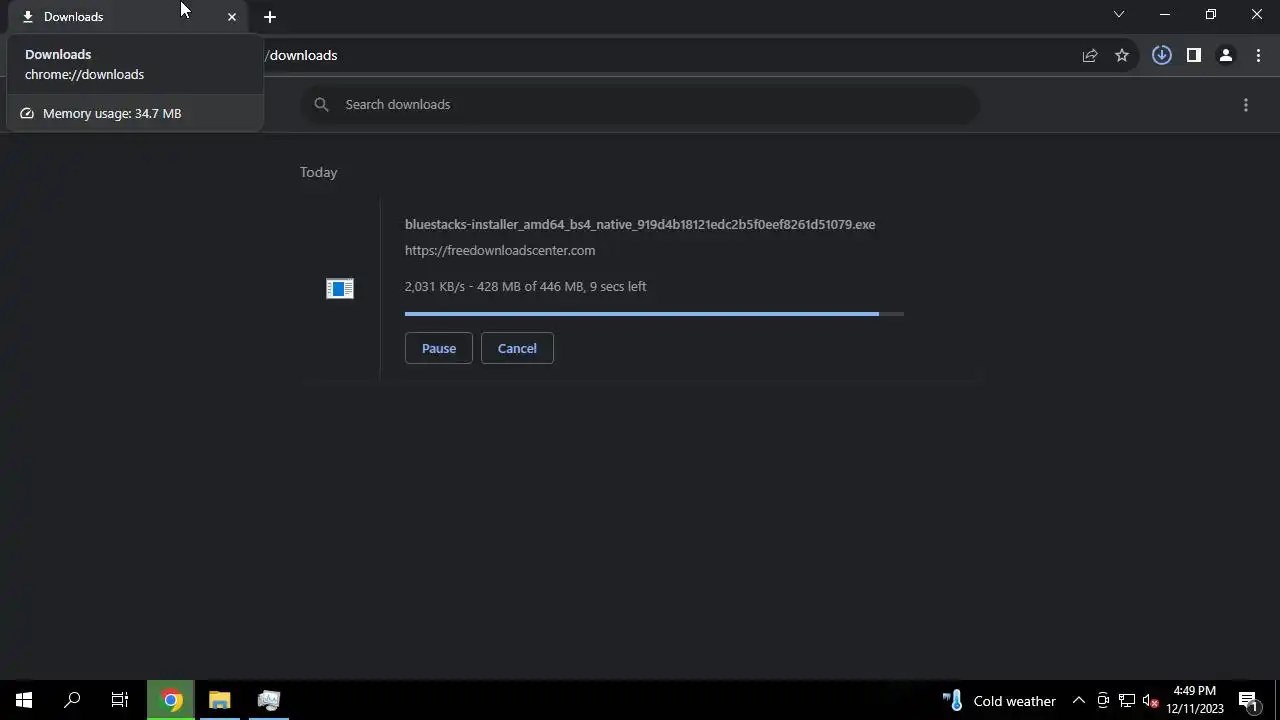Screen dimensions: 1280x720
Task: Toggle the side panel icon
Action: [x=1193, y=56]
